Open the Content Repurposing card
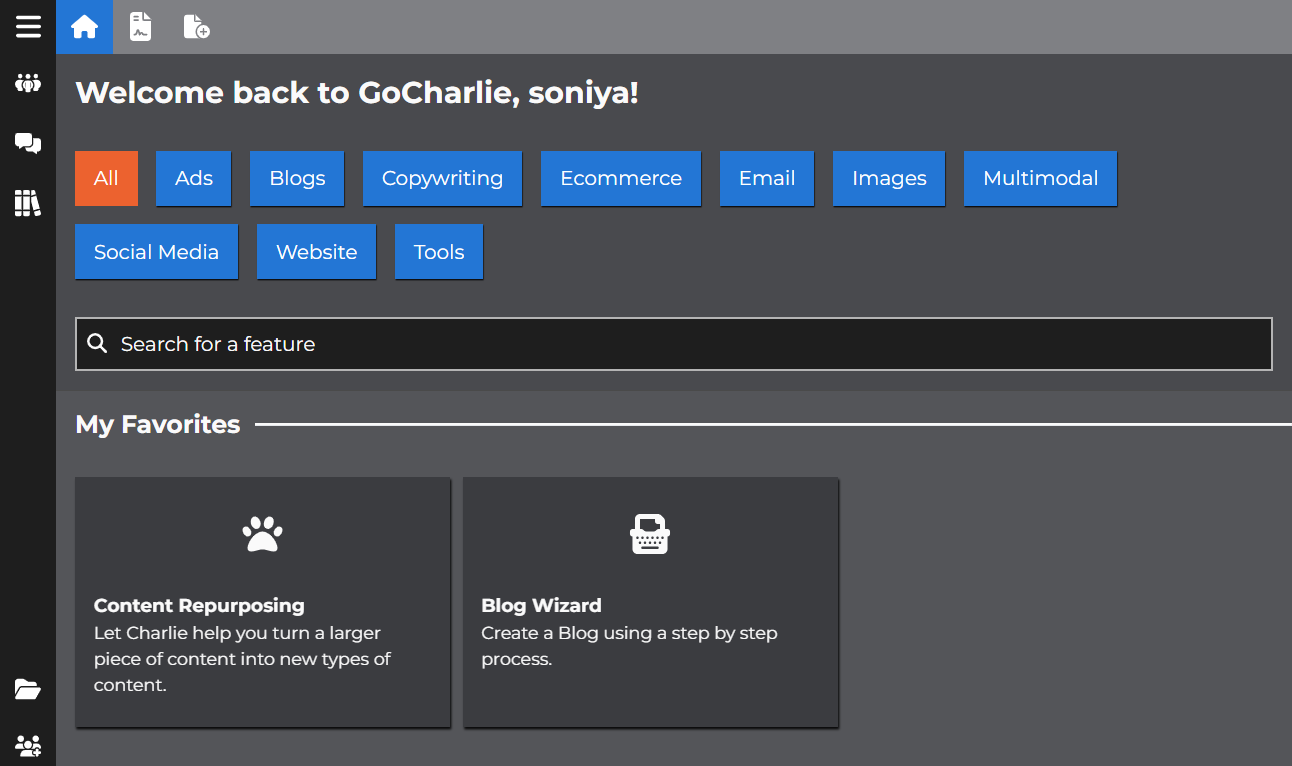 coord(263,602)
